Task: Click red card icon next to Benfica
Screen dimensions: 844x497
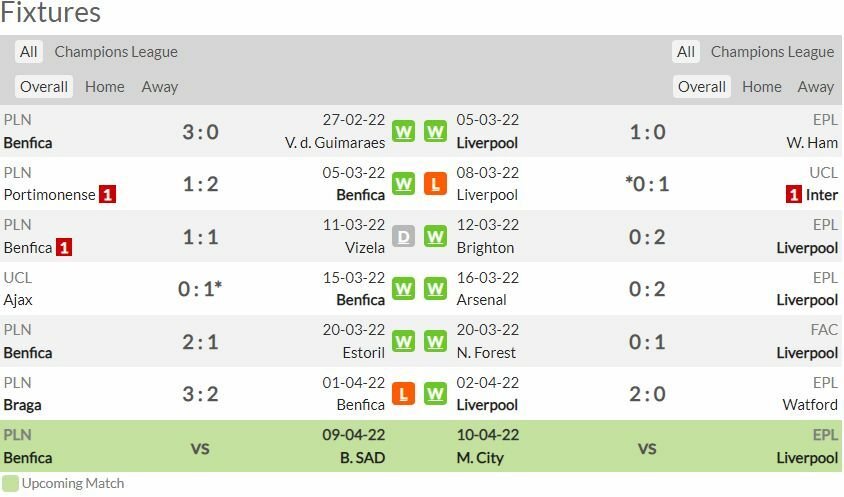Action: [64, 247]
